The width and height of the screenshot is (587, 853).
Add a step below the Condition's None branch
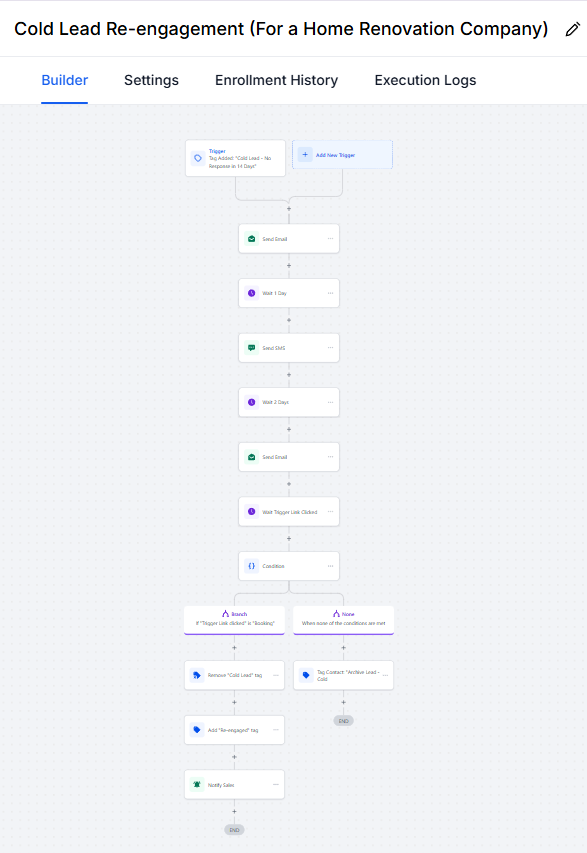click(343, 648)
